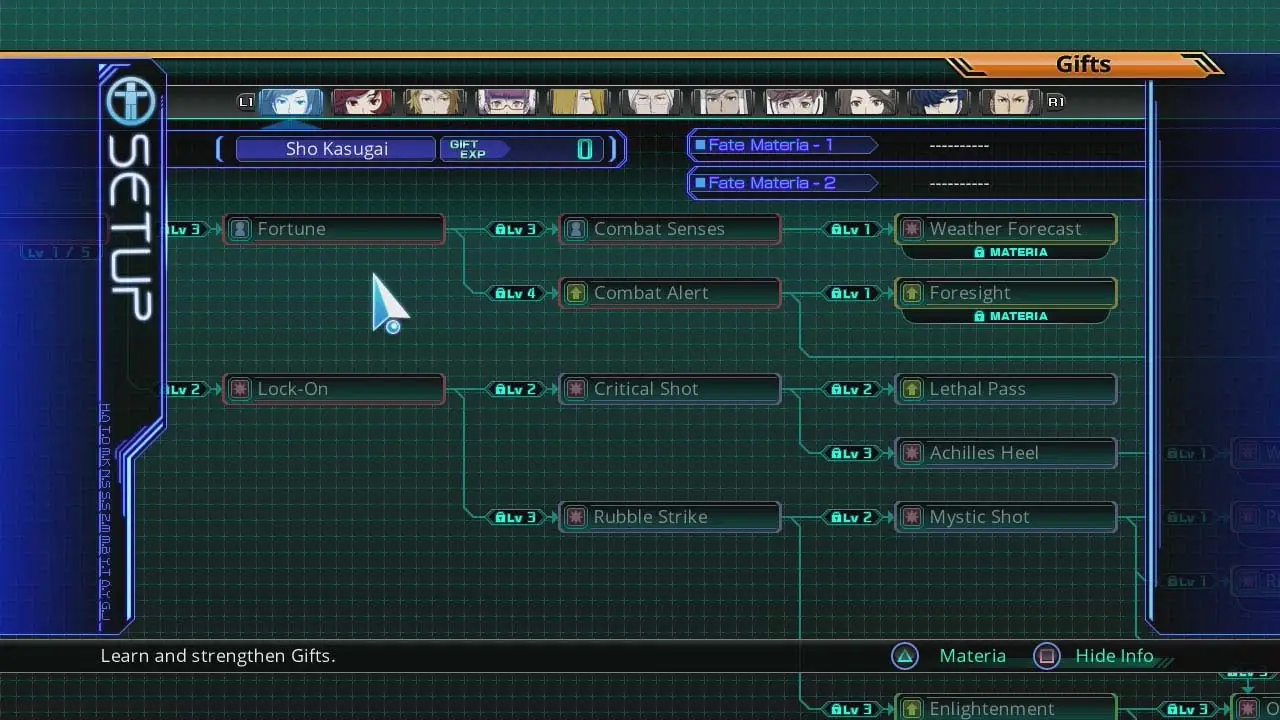Select the Achilles Heel gift

(1006, 453)
